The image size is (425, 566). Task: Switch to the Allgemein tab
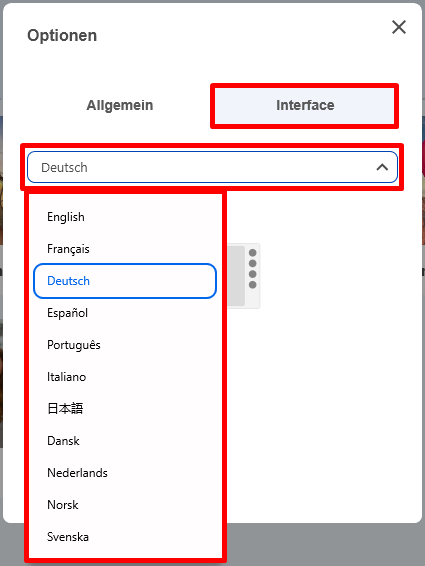(120, 105)
